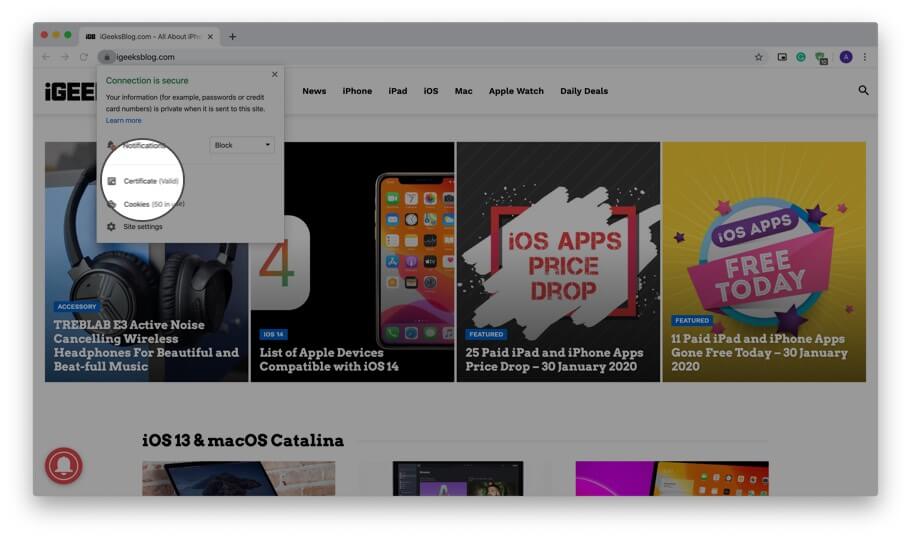Click the ACCESSORY category tag
The width and height of the screenshot is (911, 539).
pos(77,306)
